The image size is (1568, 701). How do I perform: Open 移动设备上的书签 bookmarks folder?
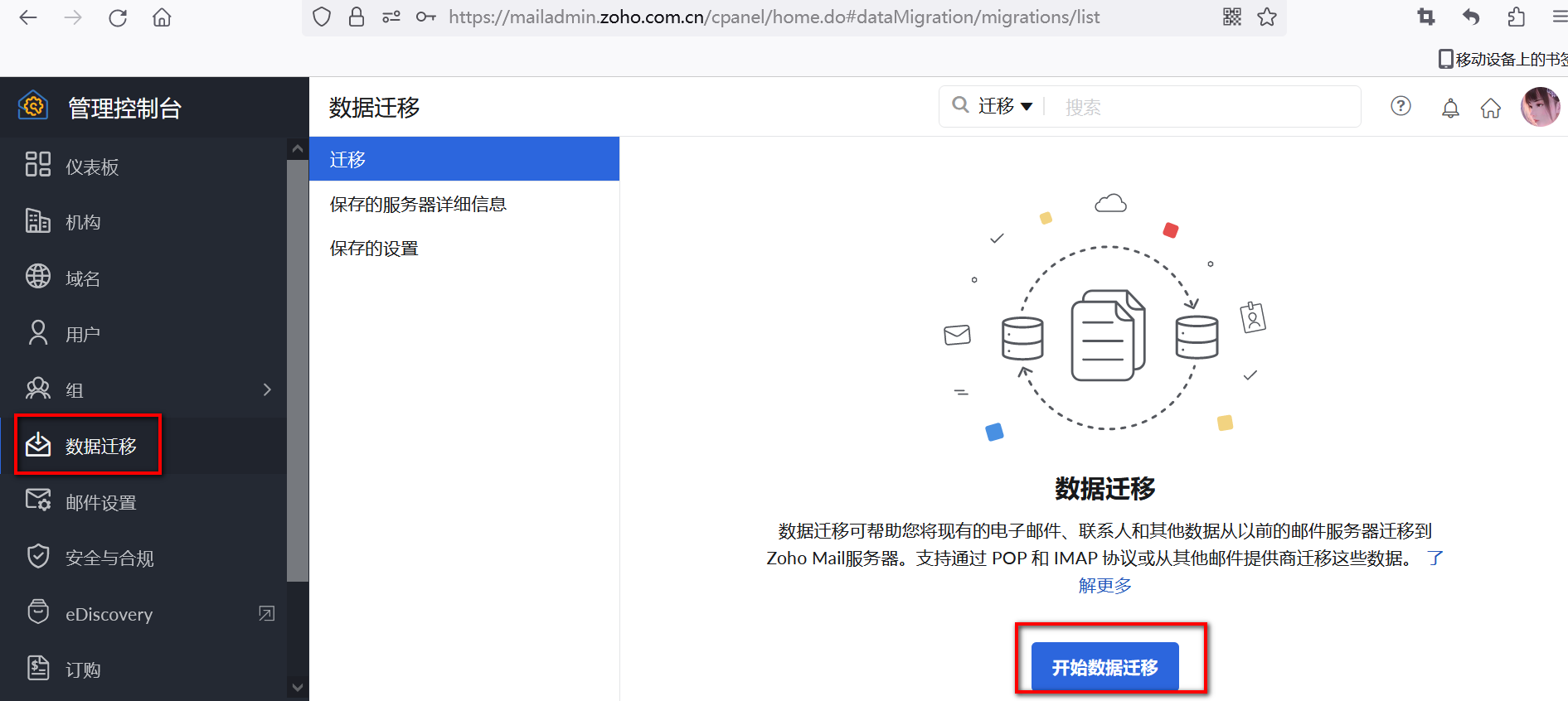1503,59
